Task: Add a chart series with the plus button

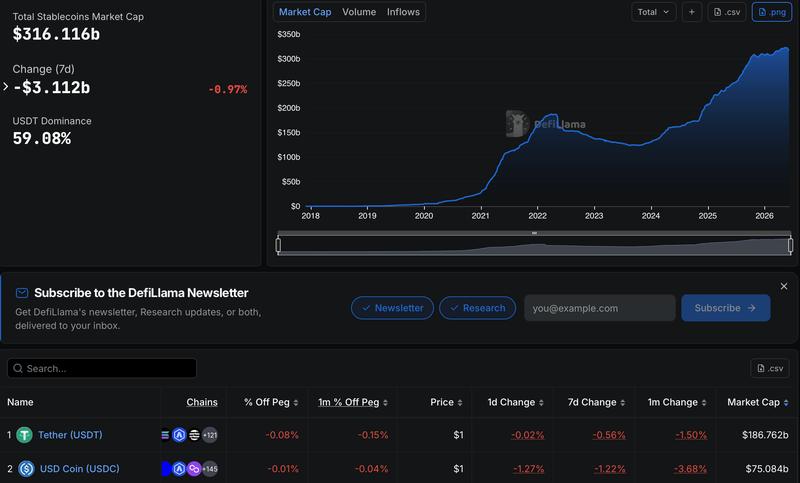Action: pyautogui.click(x=692, y=12)
